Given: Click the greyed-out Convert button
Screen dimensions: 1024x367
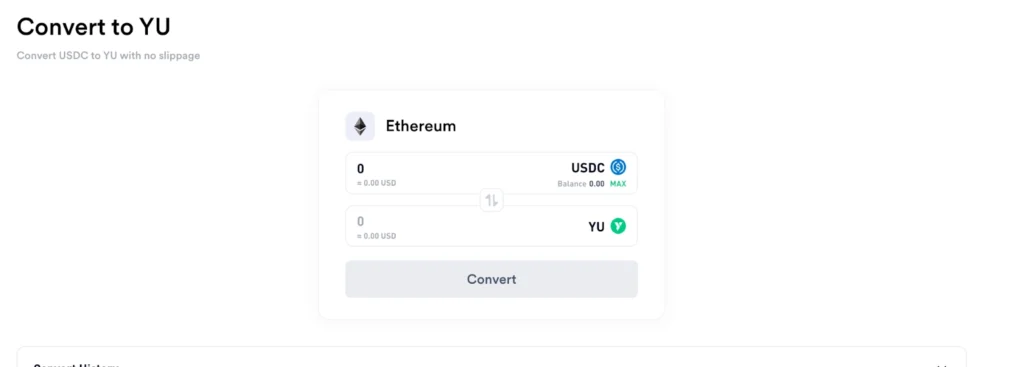Looking at the screenshot, I should tap(491, 279).
